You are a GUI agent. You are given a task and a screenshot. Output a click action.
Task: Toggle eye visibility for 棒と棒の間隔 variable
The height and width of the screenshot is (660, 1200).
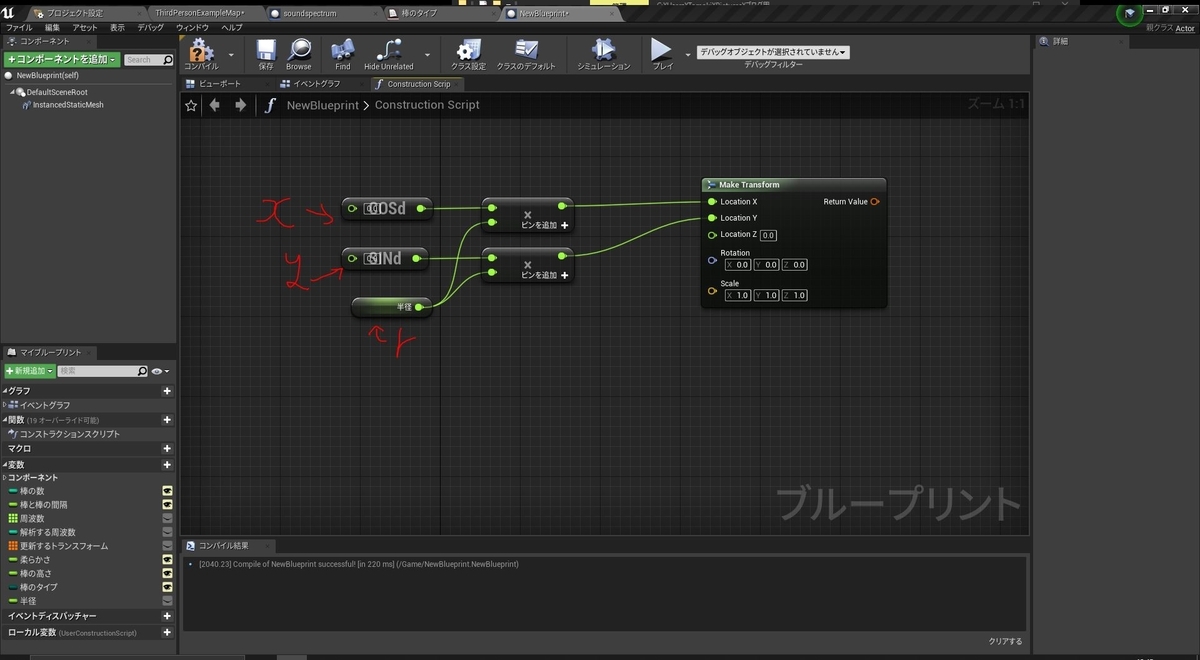coord(167,505)
